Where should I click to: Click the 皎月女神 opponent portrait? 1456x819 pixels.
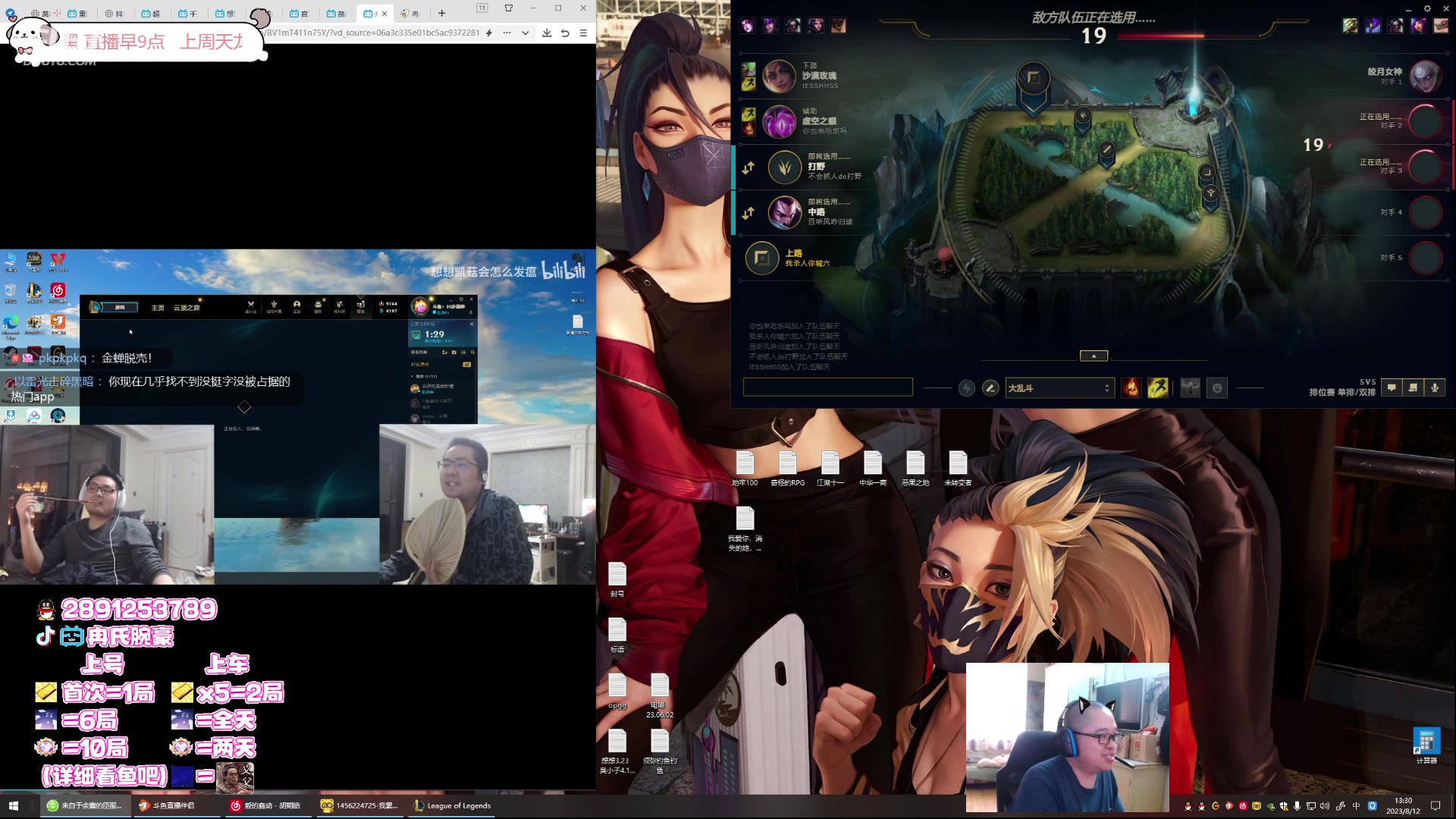[1425, 76]
